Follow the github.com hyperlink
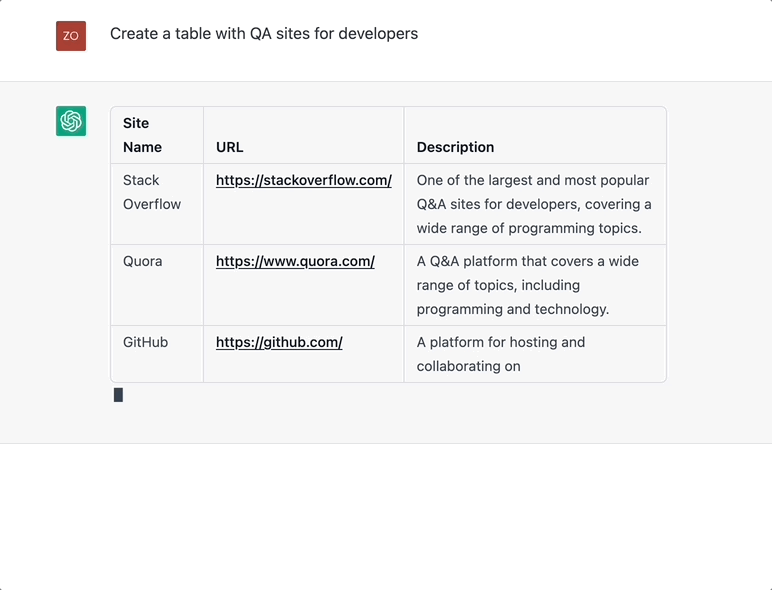Image resolution: width=772 pixels, height=590 pixels. click(279, 343)
